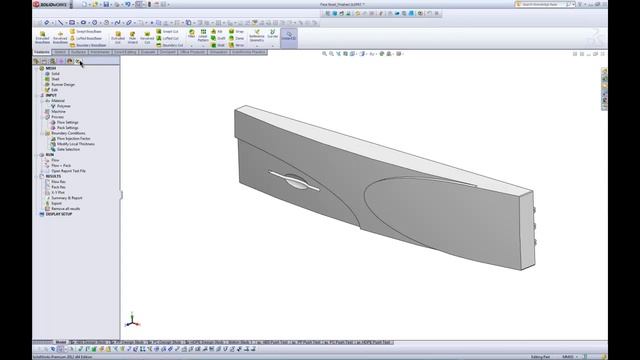Choose the Boundary Cut tool
Screen dimensions: 640x360
point(170,45)
